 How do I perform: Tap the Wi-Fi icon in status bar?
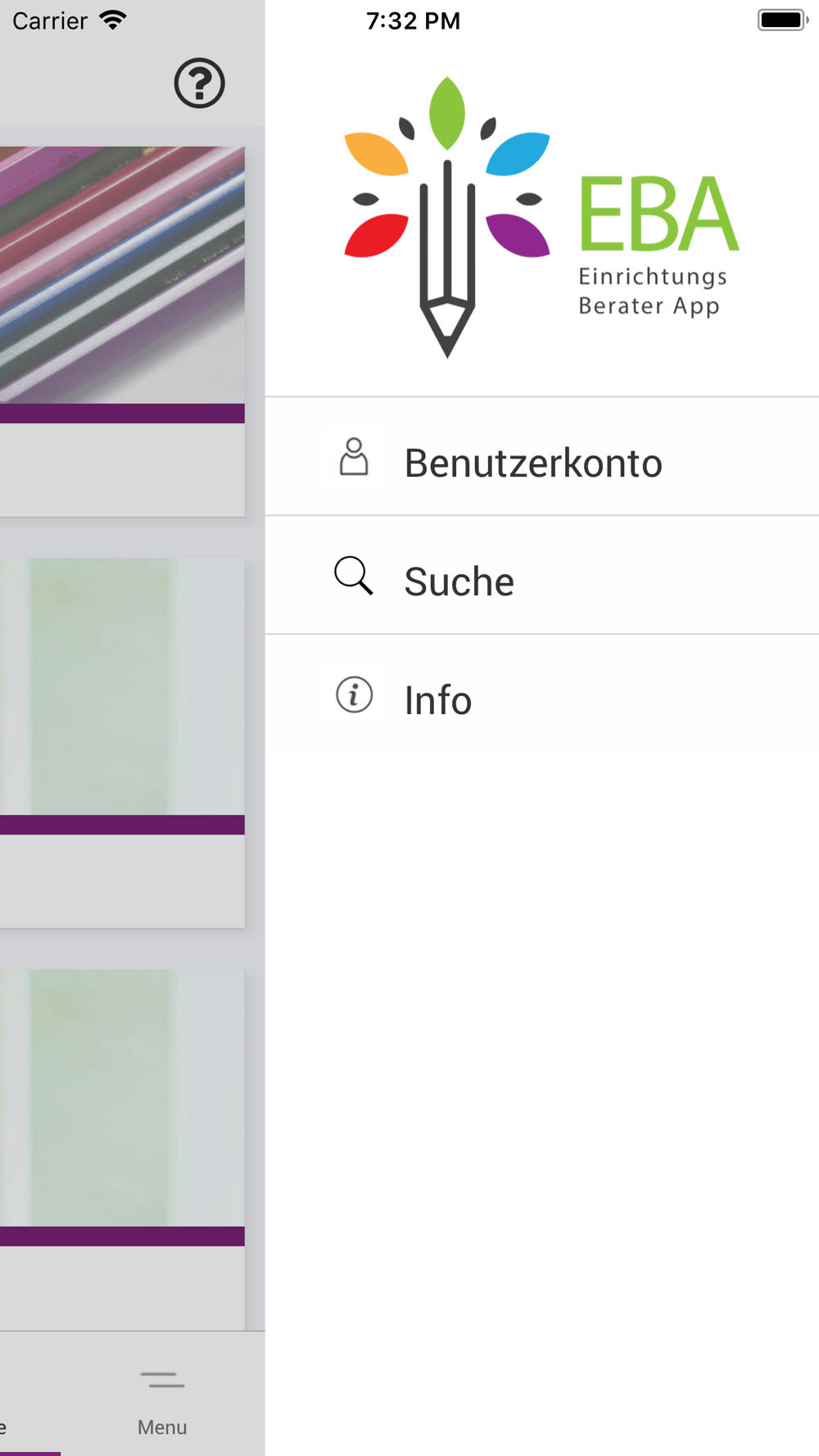pyautogui.click(x=113, y=20)
